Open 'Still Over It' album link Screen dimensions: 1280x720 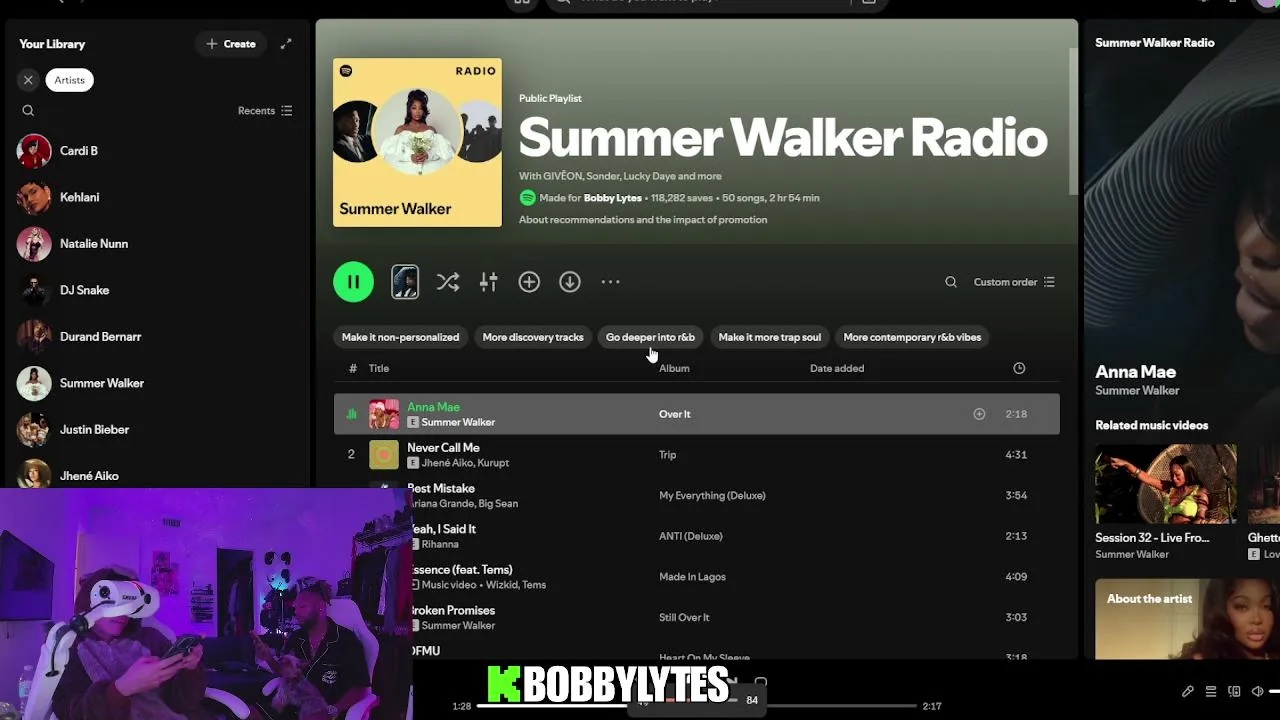[684, 617]
